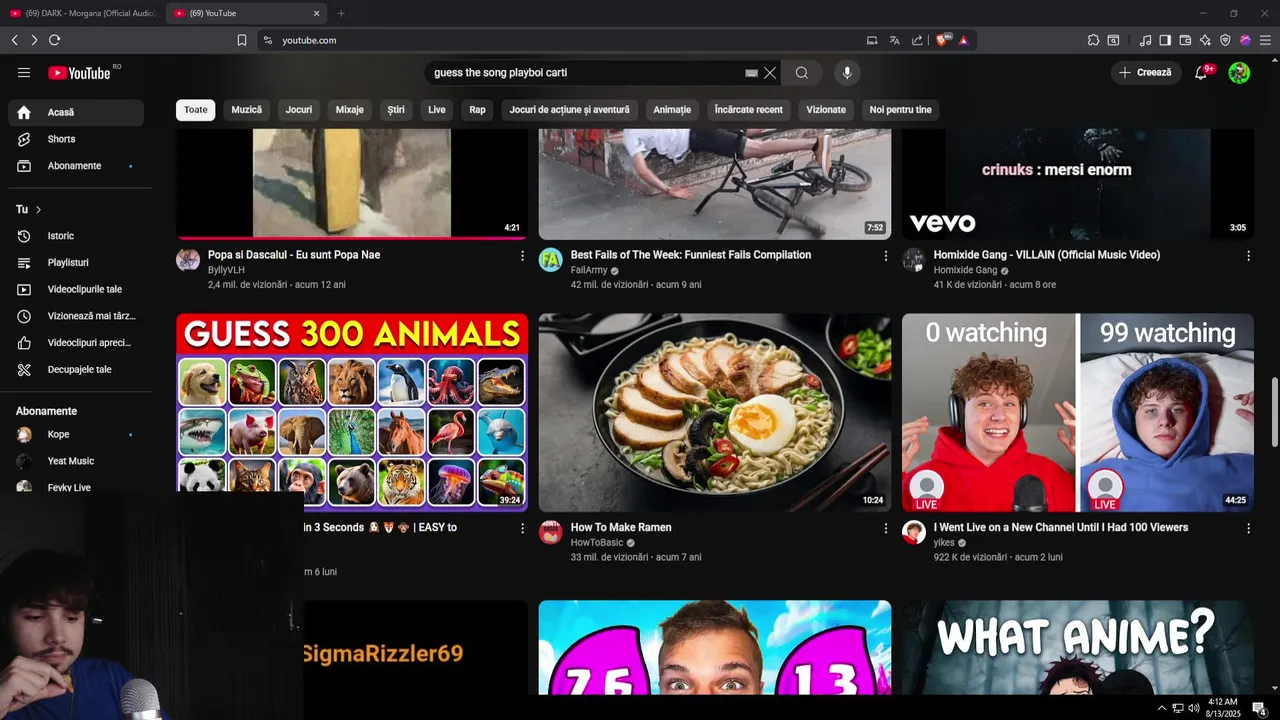Click the YouTube logo
This screenshot has width=1280, height=720.
(79, 73)
